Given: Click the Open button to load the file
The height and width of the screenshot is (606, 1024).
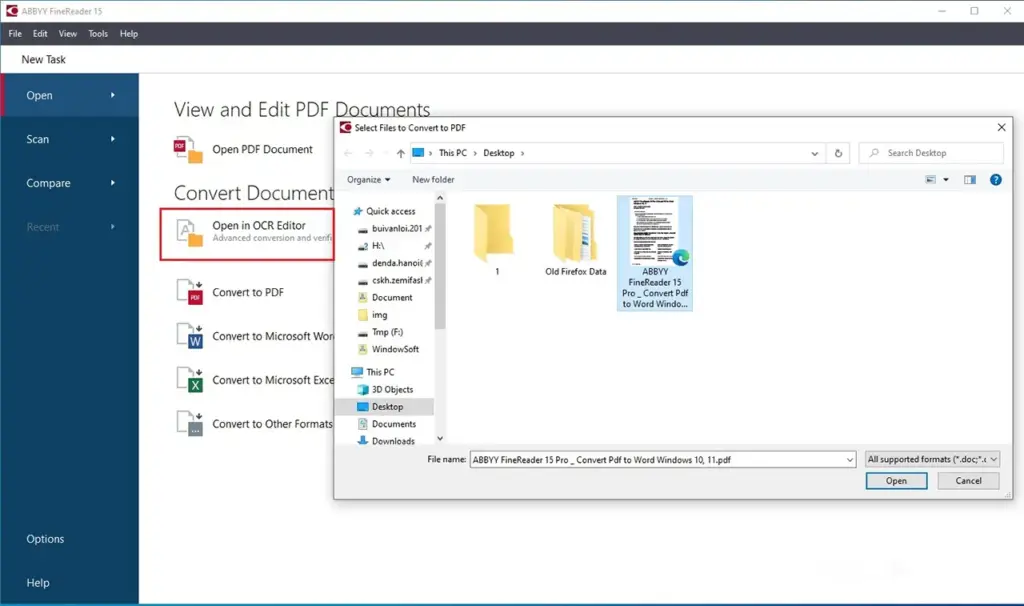Looking at the screenshot, I should coord(896,480).
